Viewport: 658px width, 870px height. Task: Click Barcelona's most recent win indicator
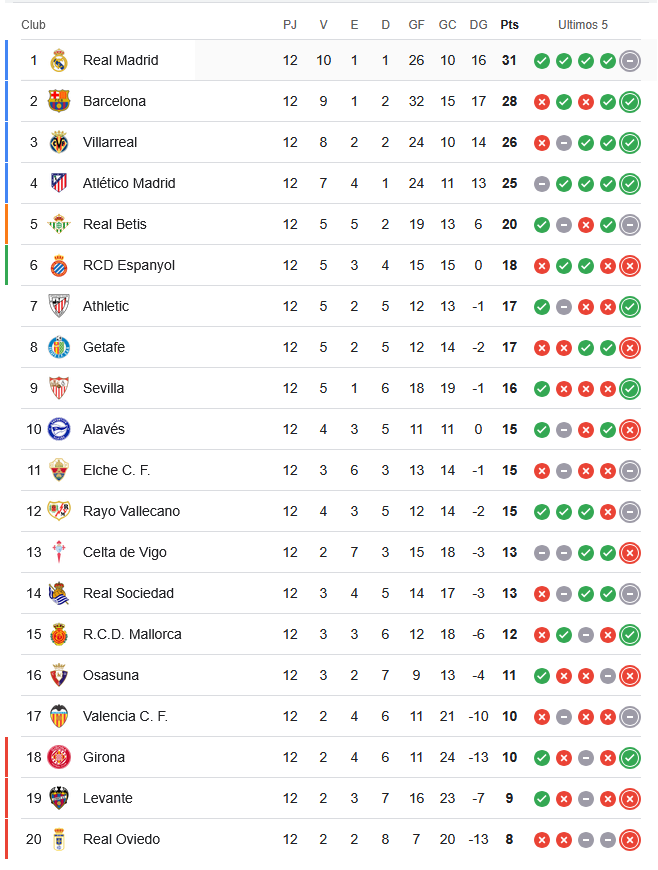(630, 102)
